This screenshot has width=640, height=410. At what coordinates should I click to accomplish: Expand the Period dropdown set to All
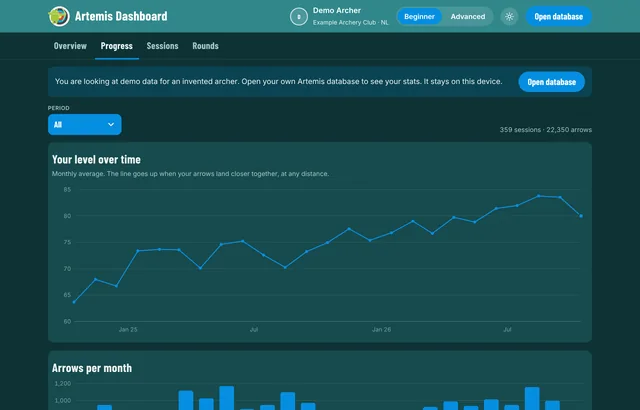tap(84, 124)
